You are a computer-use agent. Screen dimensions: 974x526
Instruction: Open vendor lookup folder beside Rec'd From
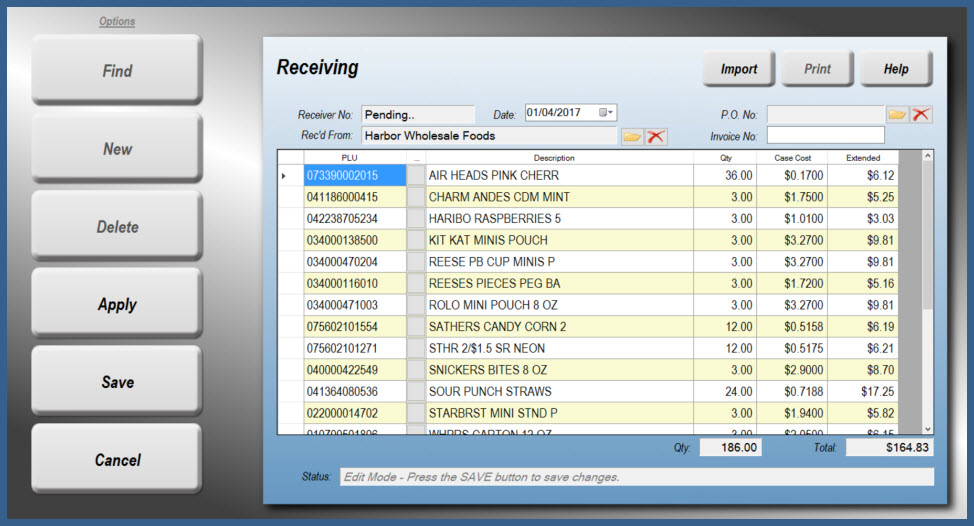click(632, 136)
